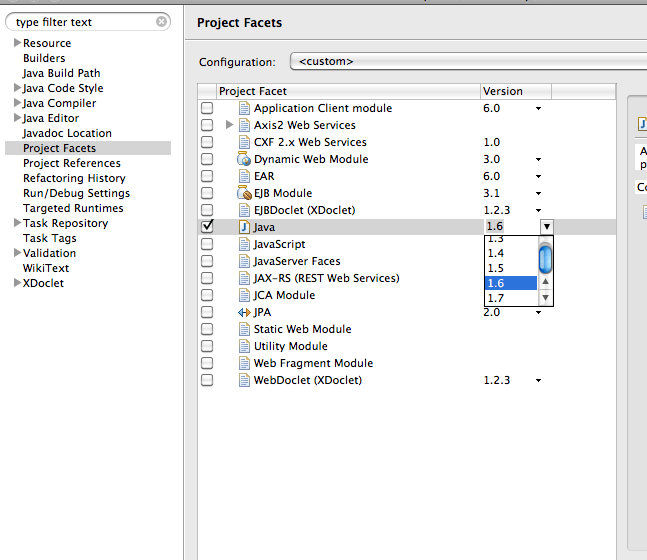Open Dynamic Web Module version dropdown

538,160
